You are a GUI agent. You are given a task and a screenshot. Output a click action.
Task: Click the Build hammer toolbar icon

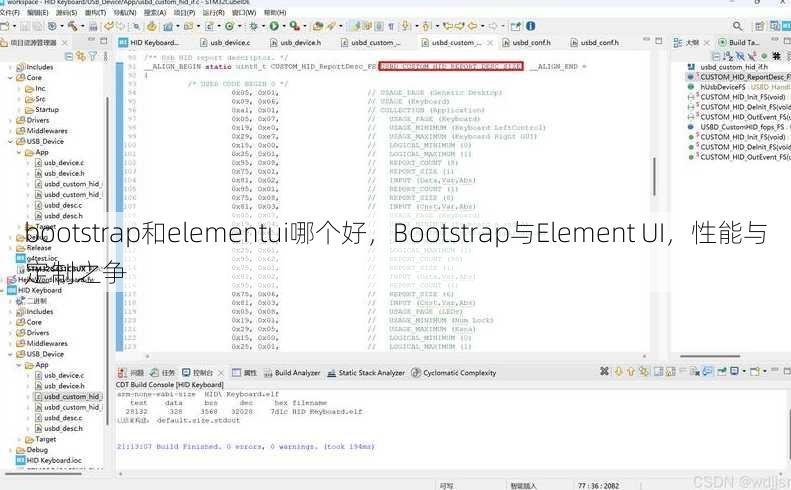tap(73, 26)
